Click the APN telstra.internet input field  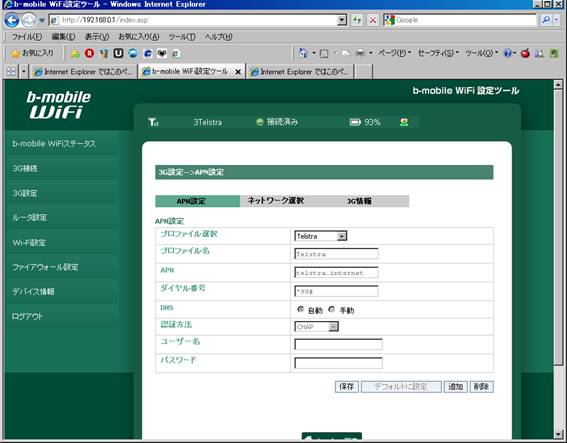pyautogui.click(x=336, y=273)
